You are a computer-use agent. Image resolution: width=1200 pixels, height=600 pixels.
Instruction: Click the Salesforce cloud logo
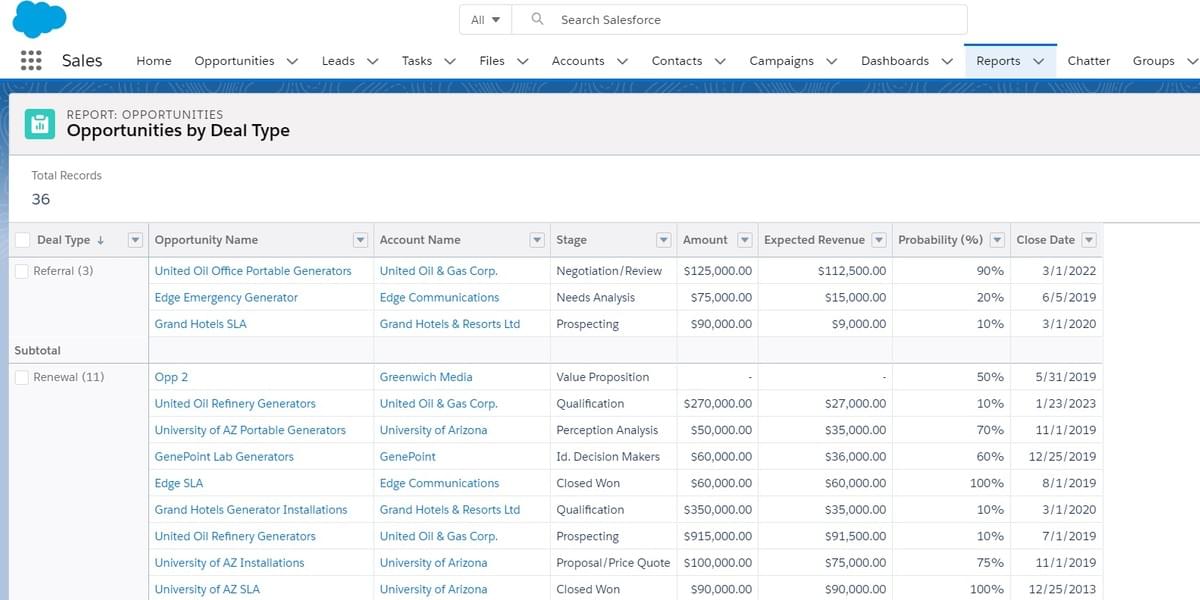pyautogui.click(x=39, y=19)
